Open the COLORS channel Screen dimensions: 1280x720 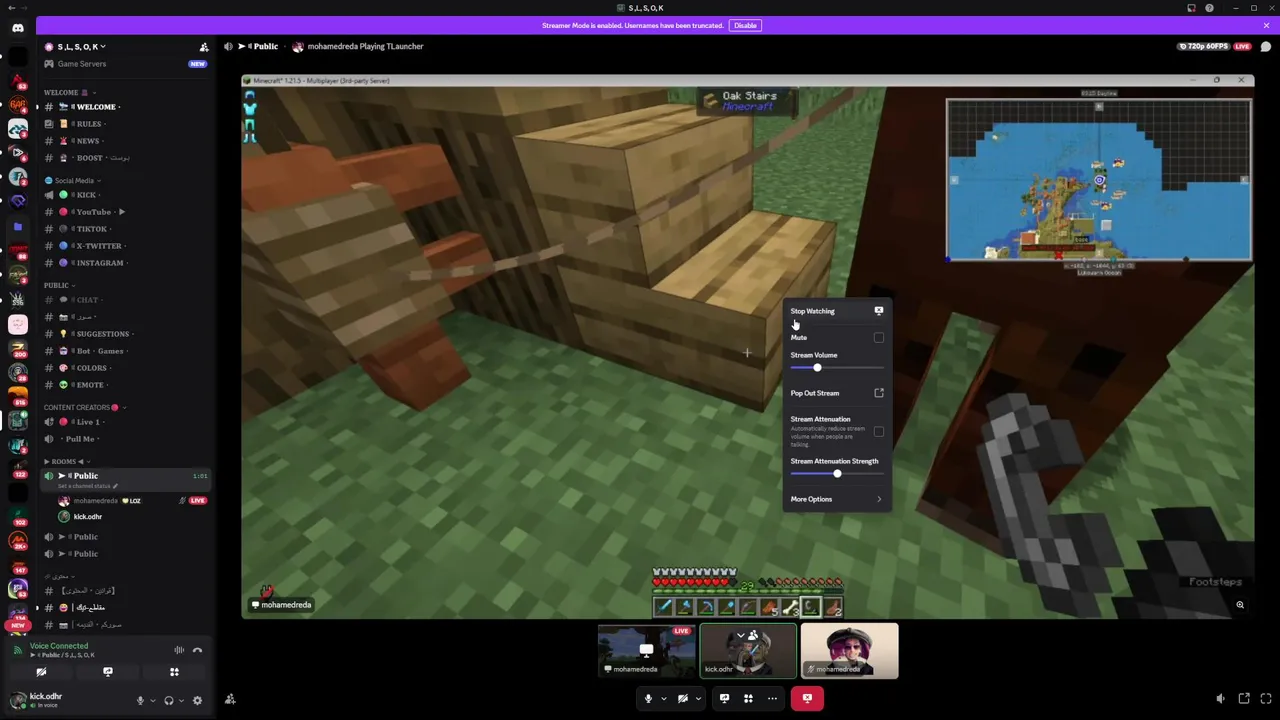point(125,368)
